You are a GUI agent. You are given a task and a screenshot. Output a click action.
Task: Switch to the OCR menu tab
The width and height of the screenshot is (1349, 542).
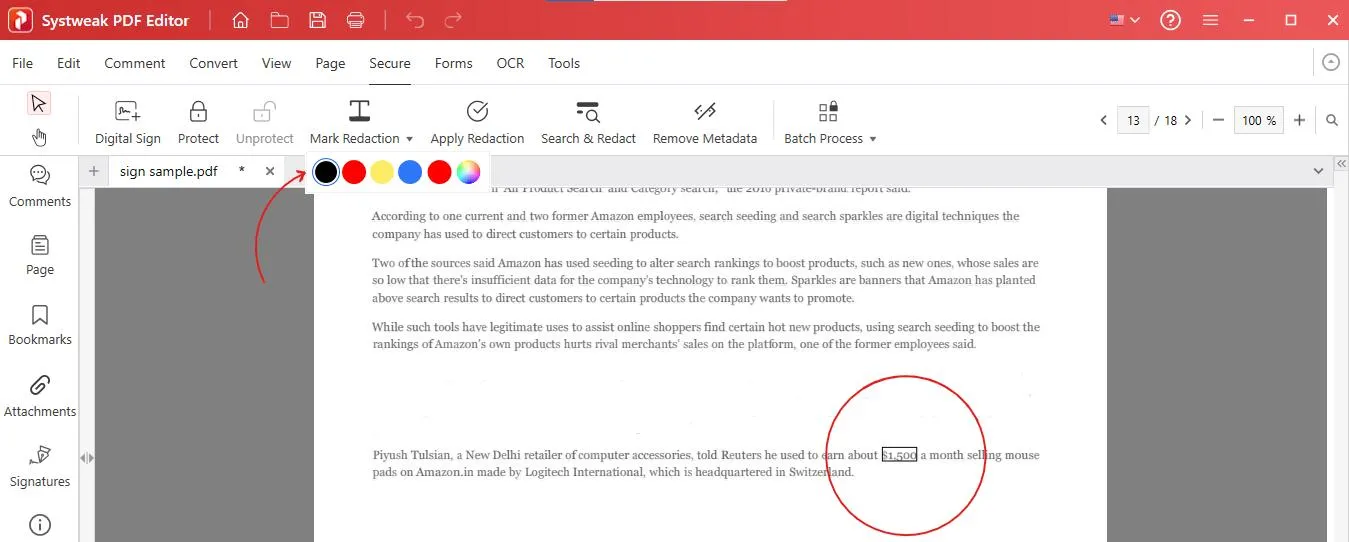[x=510, y=63]
